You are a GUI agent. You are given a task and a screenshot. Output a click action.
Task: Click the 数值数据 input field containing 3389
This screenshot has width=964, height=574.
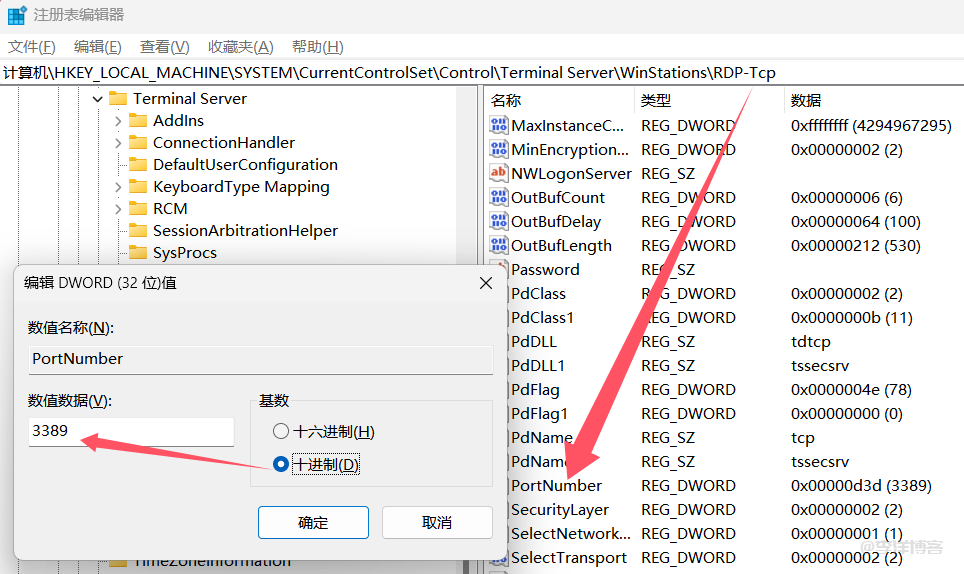click(x=130, y=432)
